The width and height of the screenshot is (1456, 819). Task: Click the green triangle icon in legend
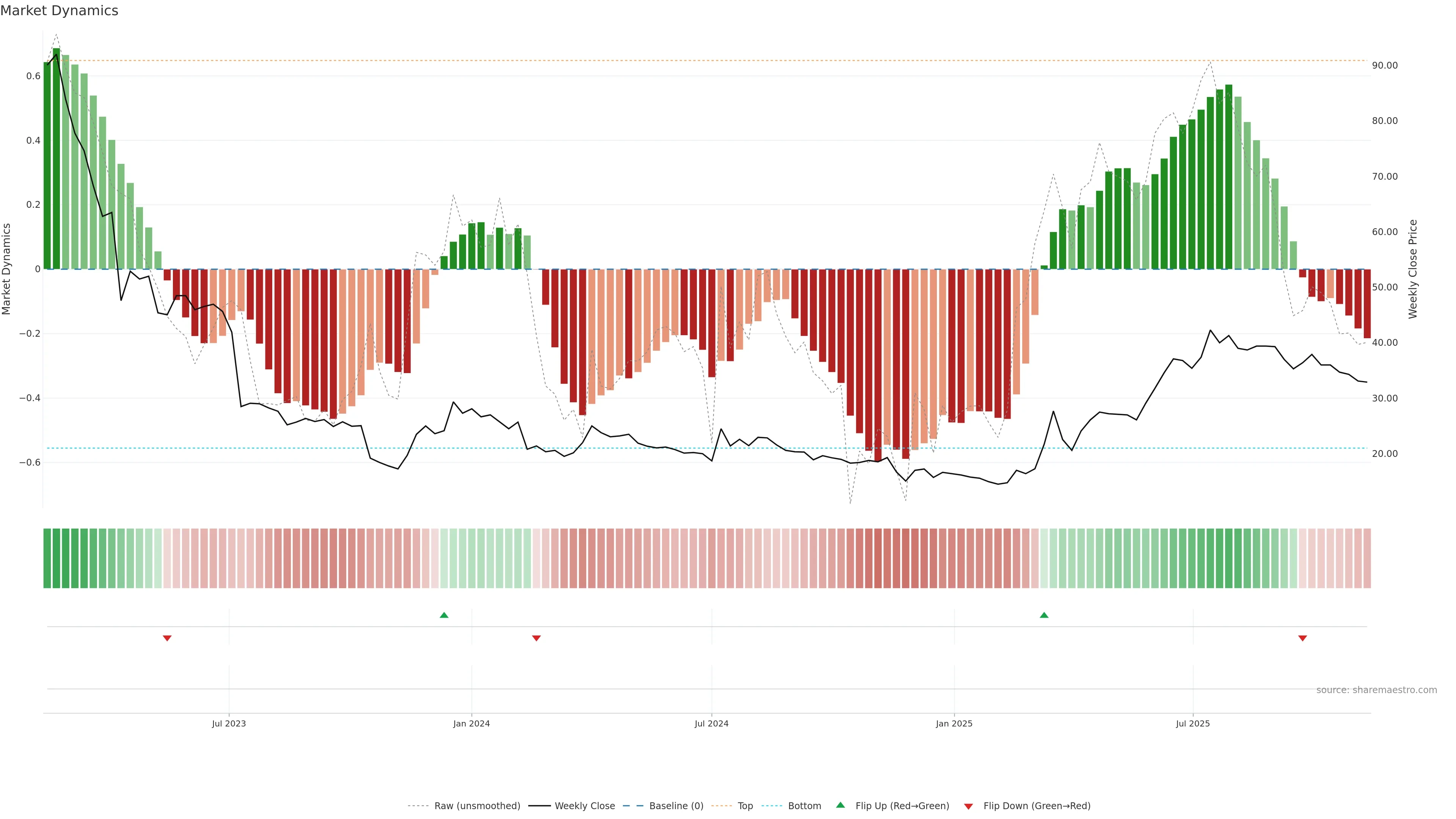(x=841, y=805)
